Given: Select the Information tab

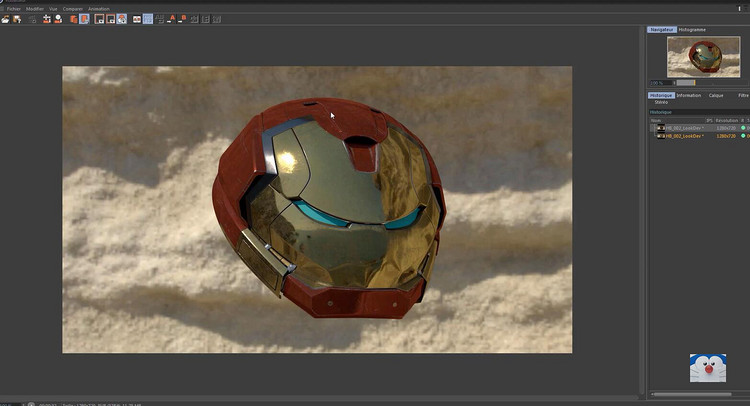Looking at the screenshot, I should [x=689, y=96].
